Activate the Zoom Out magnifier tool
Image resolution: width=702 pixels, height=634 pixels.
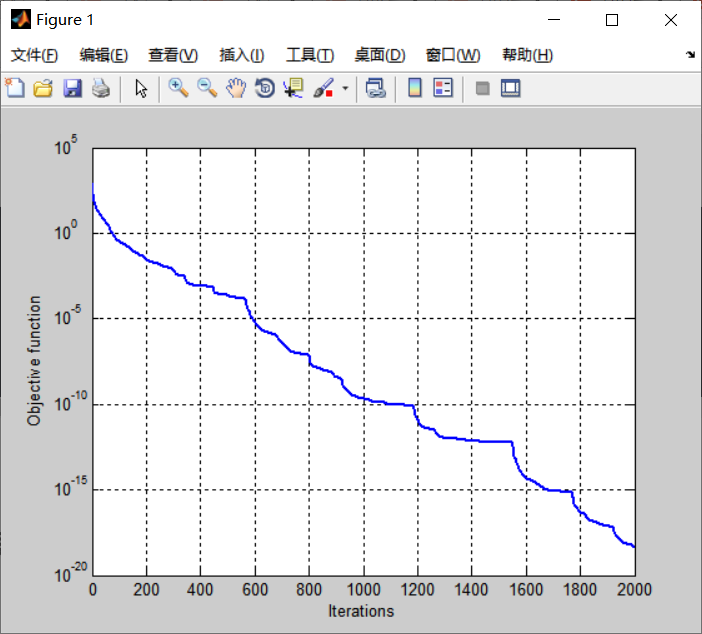pos(207,88)
